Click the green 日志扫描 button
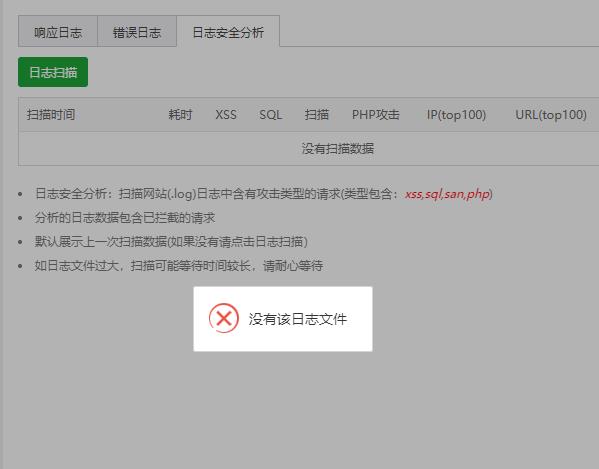Image resolution: width=599 pixels, height=469 pixels. (53, 72)
